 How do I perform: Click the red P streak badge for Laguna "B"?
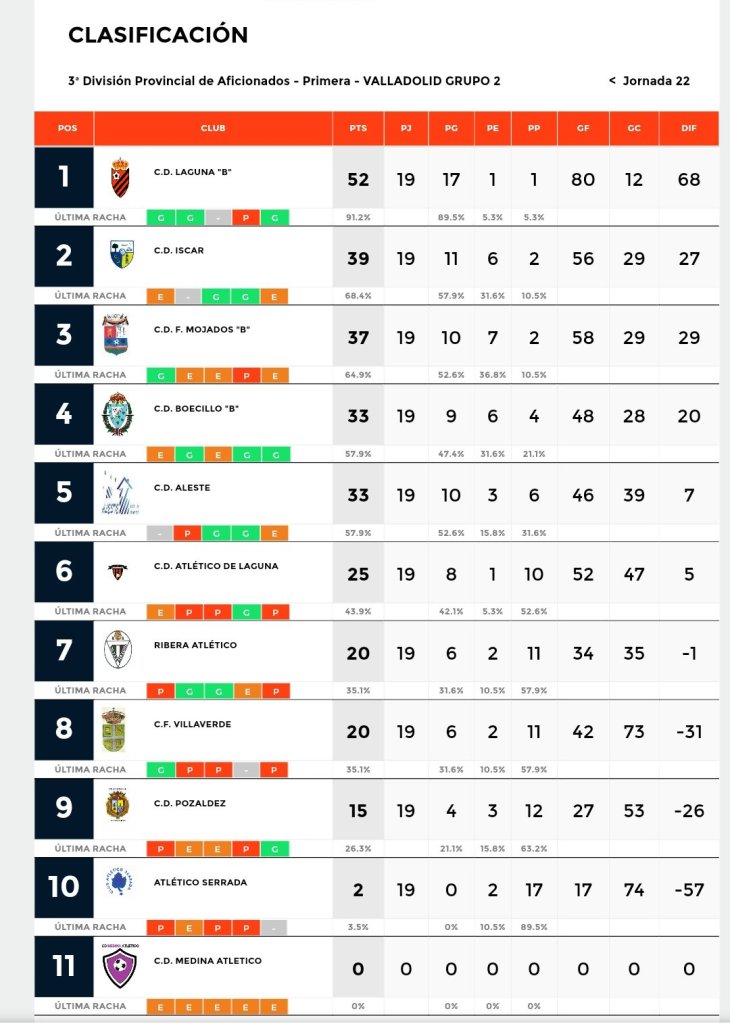pos(246,217)
